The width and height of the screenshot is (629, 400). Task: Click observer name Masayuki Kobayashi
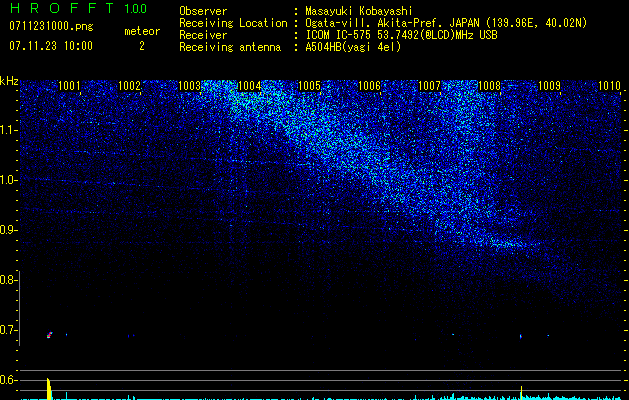[x=359, y=12]
